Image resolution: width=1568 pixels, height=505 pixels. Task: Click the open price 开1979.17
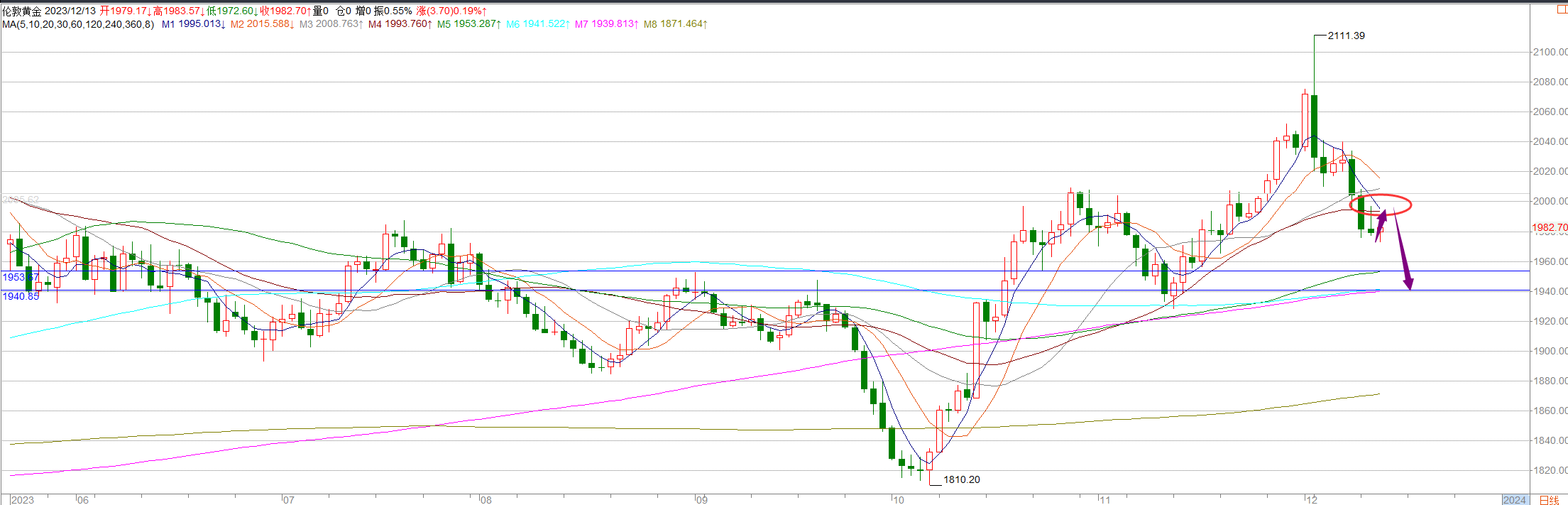[126, 11]
